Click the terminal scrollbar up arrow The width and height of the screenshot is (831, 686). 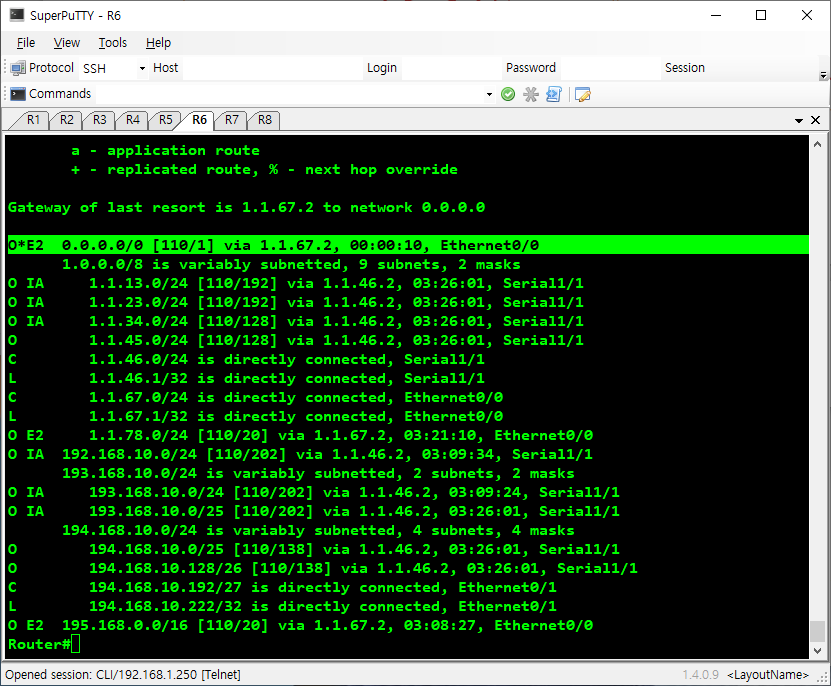(817, 144)
